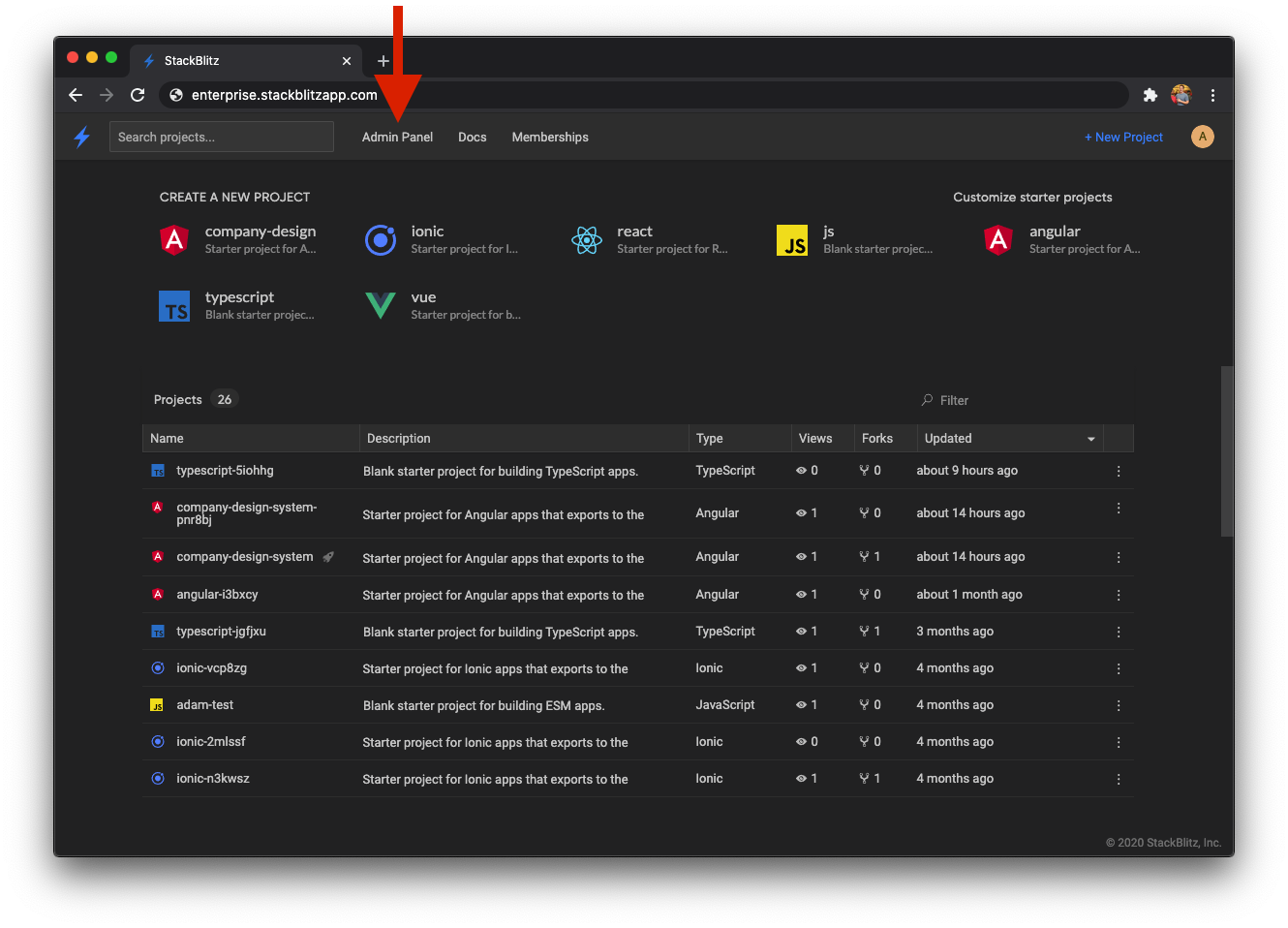Open the typescript-5iohhg project
Viewport: 1288px width, 928px height.
225,471
